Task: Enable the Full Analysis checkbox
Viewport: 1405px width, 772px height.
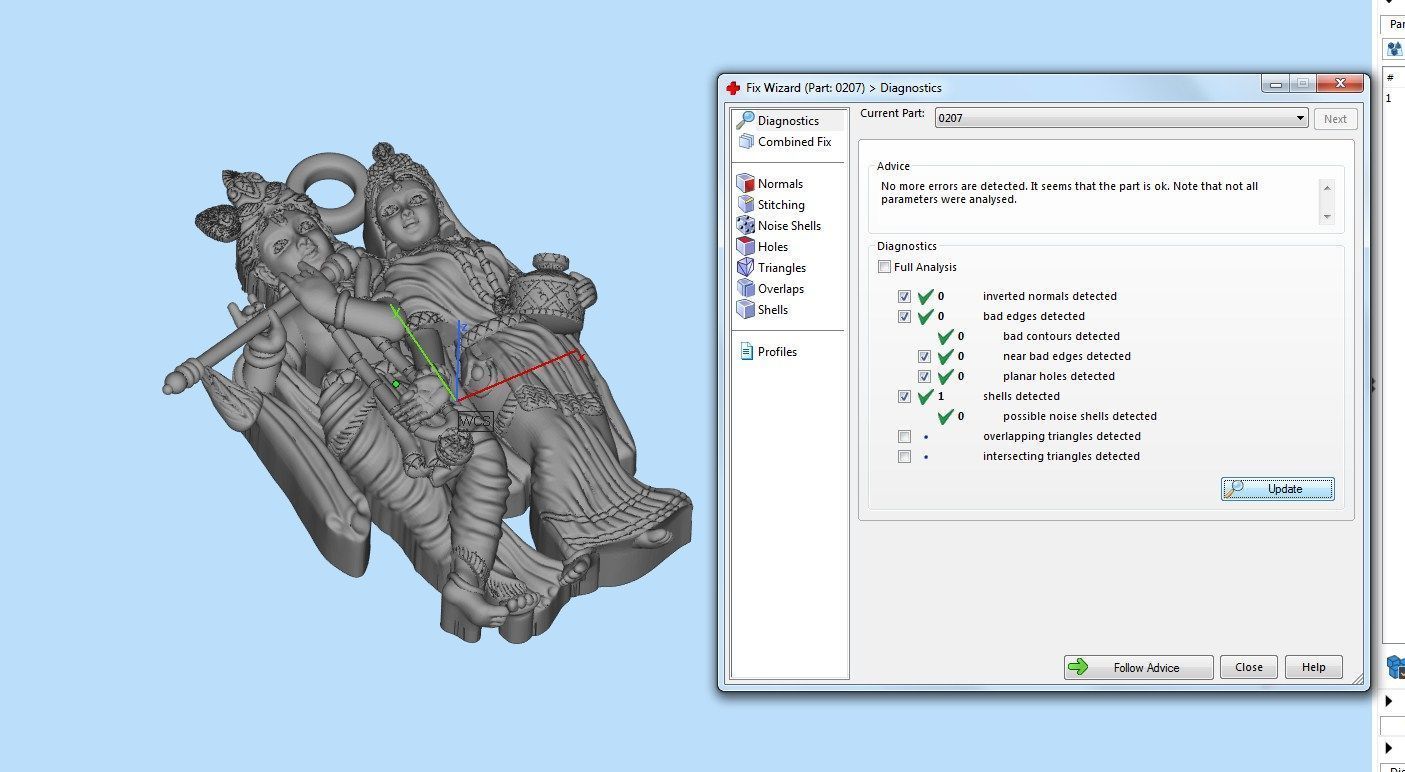Action: 884,267
